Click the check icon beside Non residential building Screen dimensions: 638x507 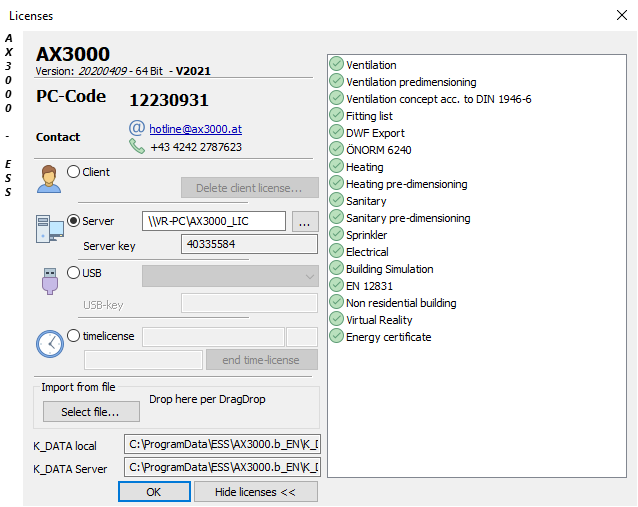tap(336, 302)
